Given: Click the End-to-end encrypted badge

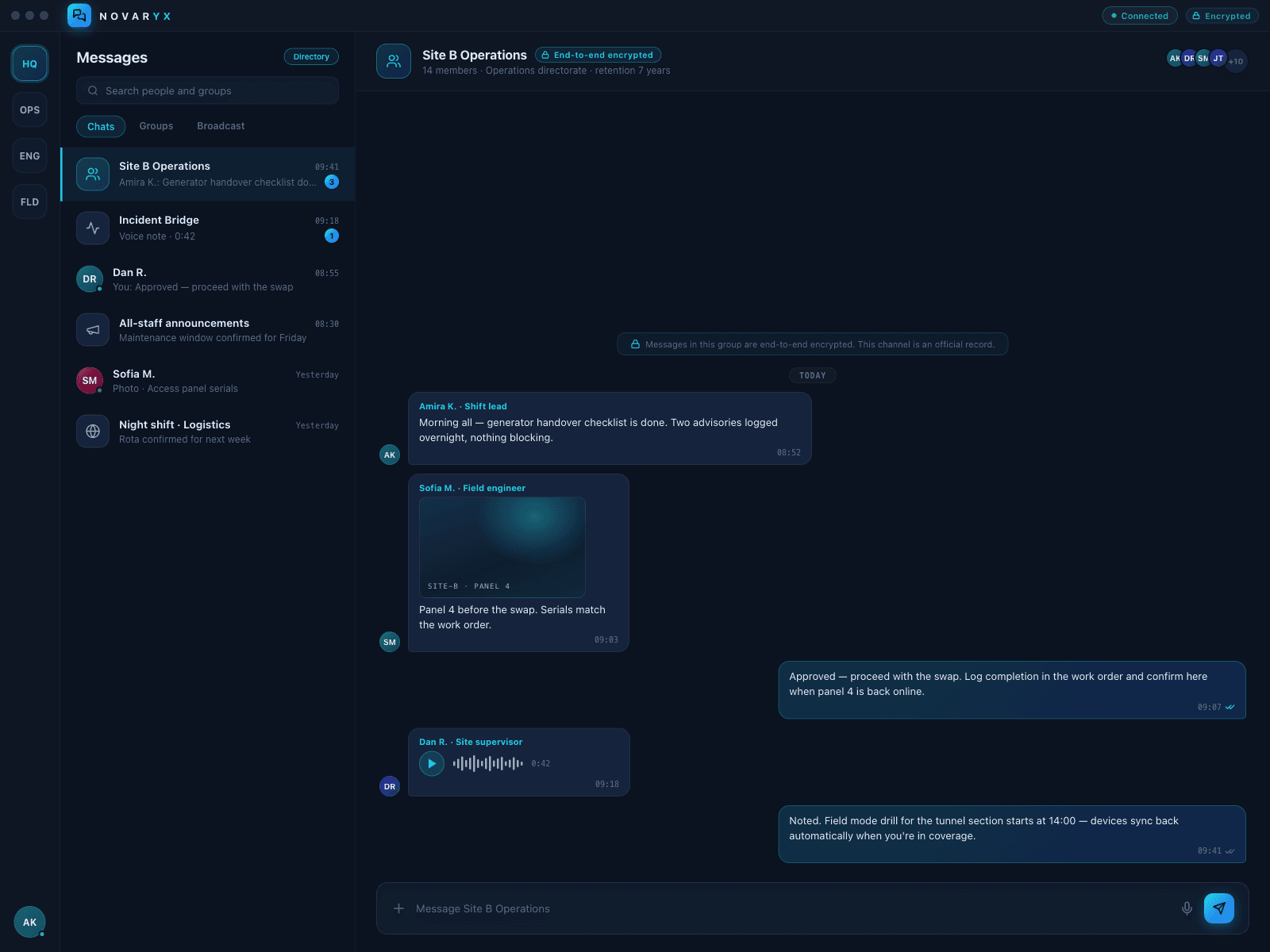Looking at the screenshot, I should pyautogui.click(x=598, y=55).
